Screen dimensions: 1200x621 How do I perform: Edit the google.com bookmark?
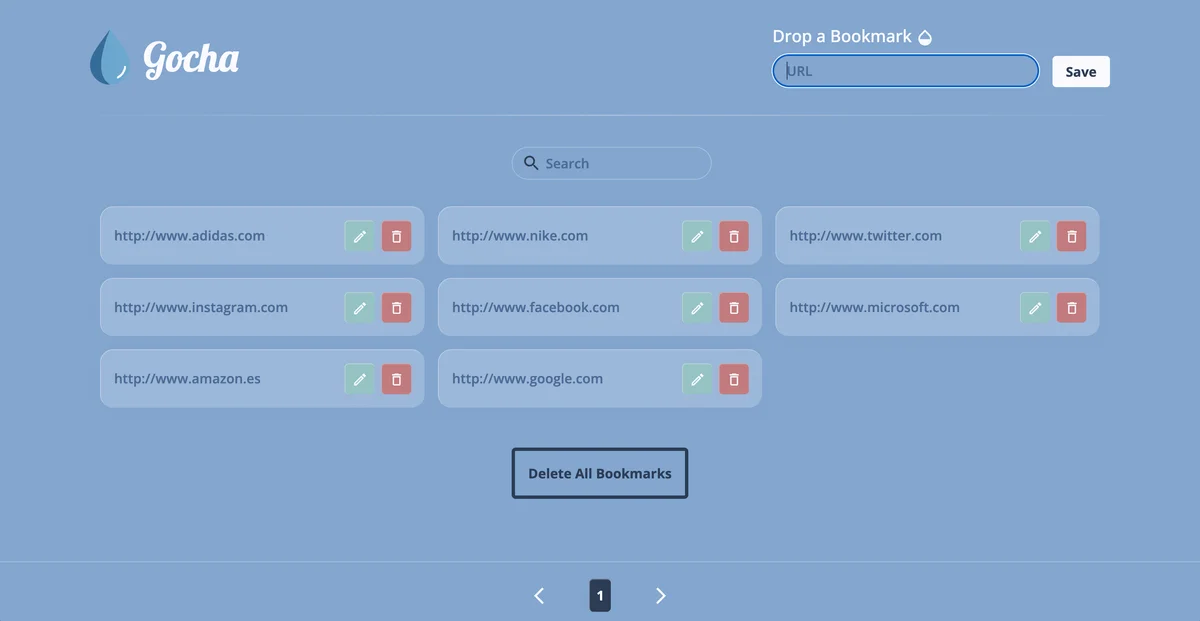coord(697,379)
